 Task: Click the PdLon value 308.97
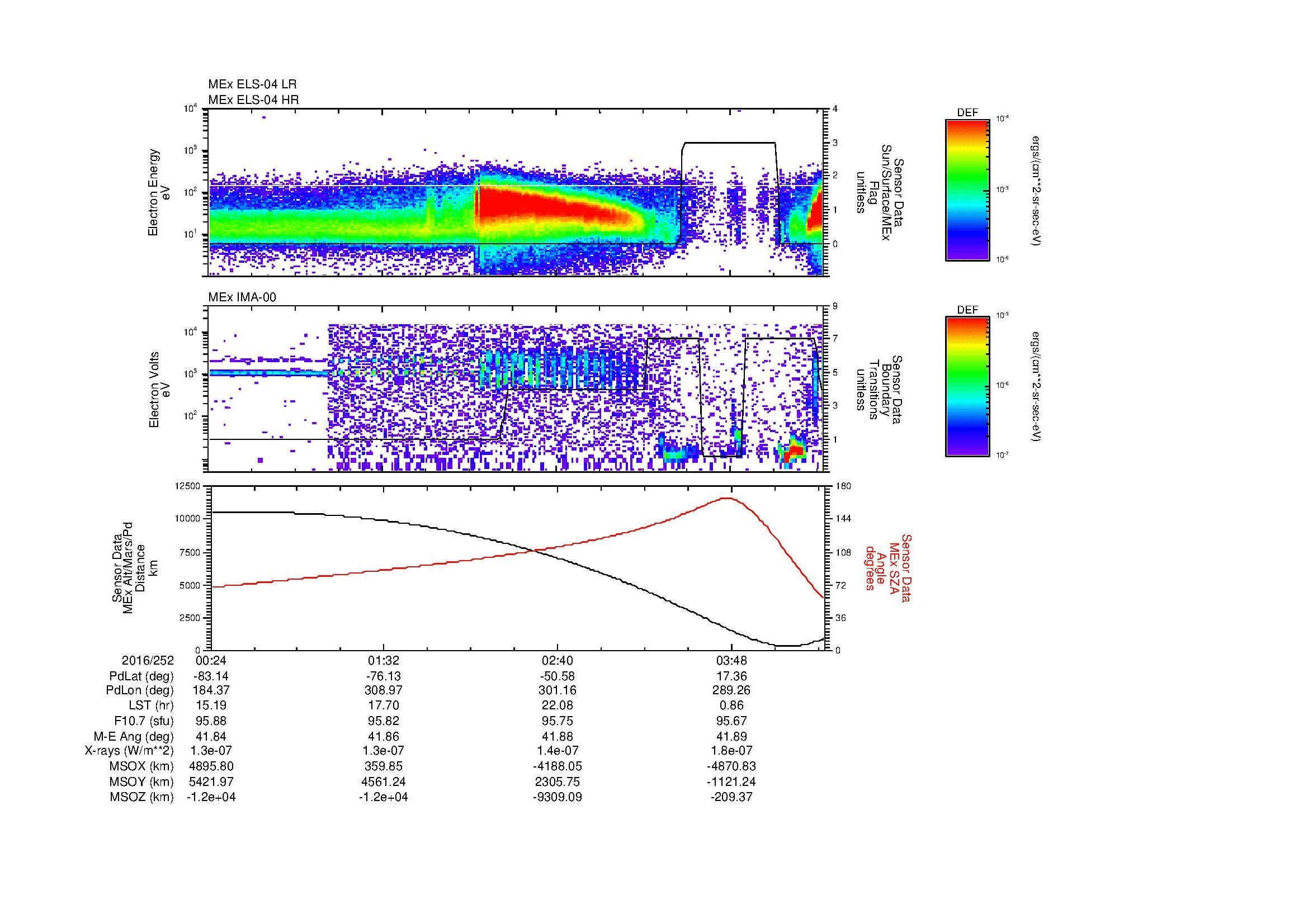tap(384, 690)
